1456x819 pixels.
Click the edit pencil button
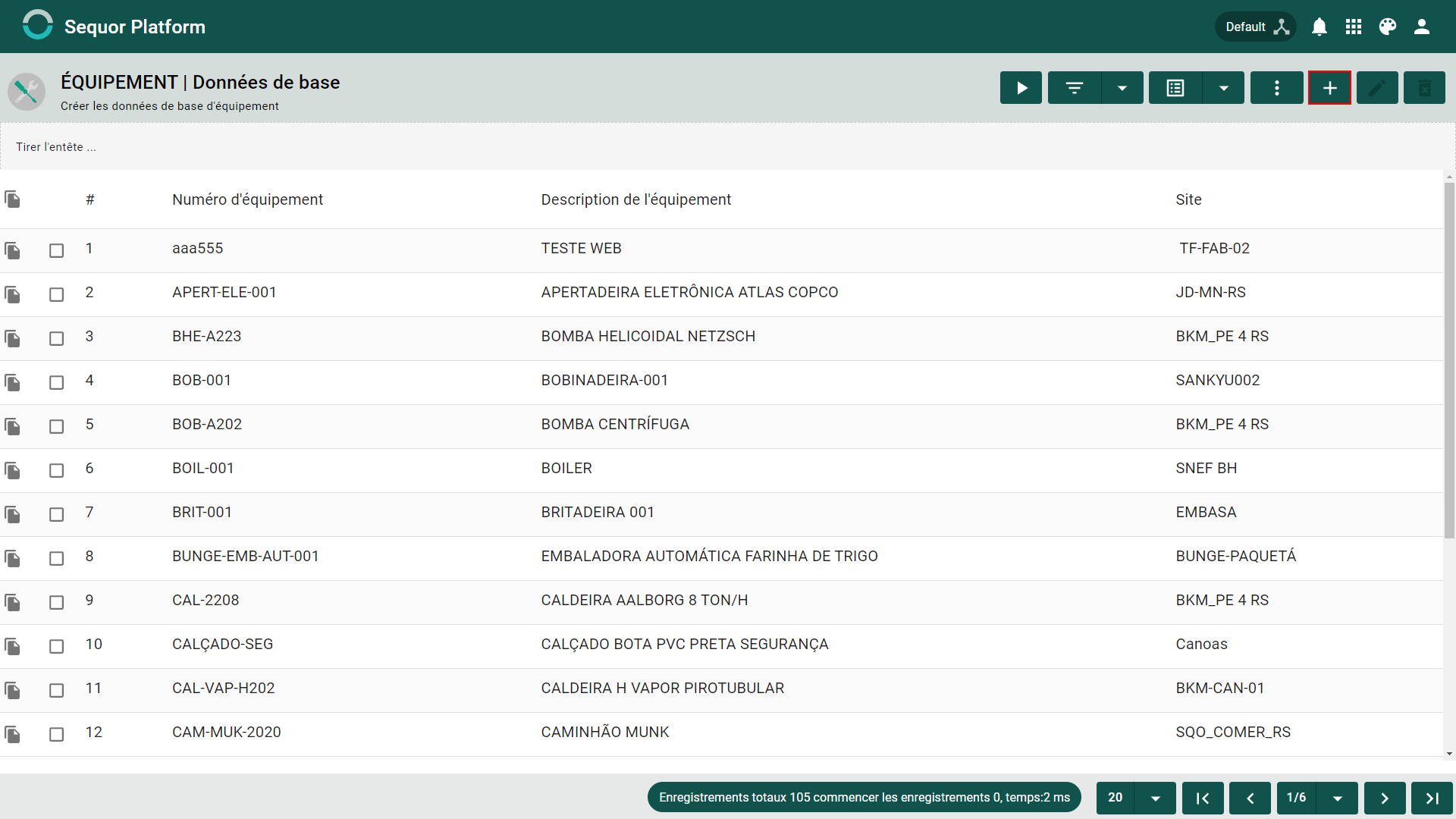click(x=1377, y=88)
